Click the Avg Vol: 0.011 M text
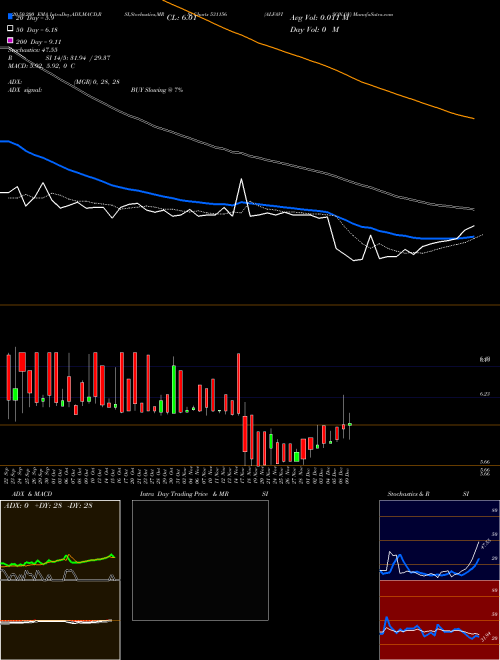This screenshot has height=660, width=500. coord(319,18)
